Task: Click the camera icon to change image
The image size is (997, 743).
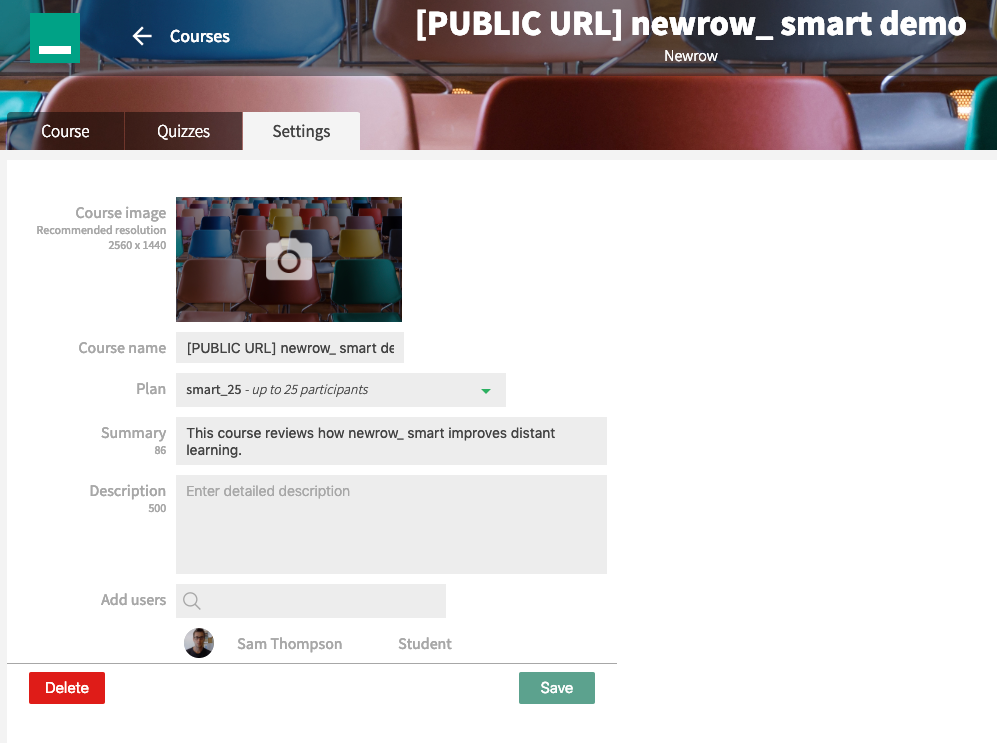Action: [289, 260]
